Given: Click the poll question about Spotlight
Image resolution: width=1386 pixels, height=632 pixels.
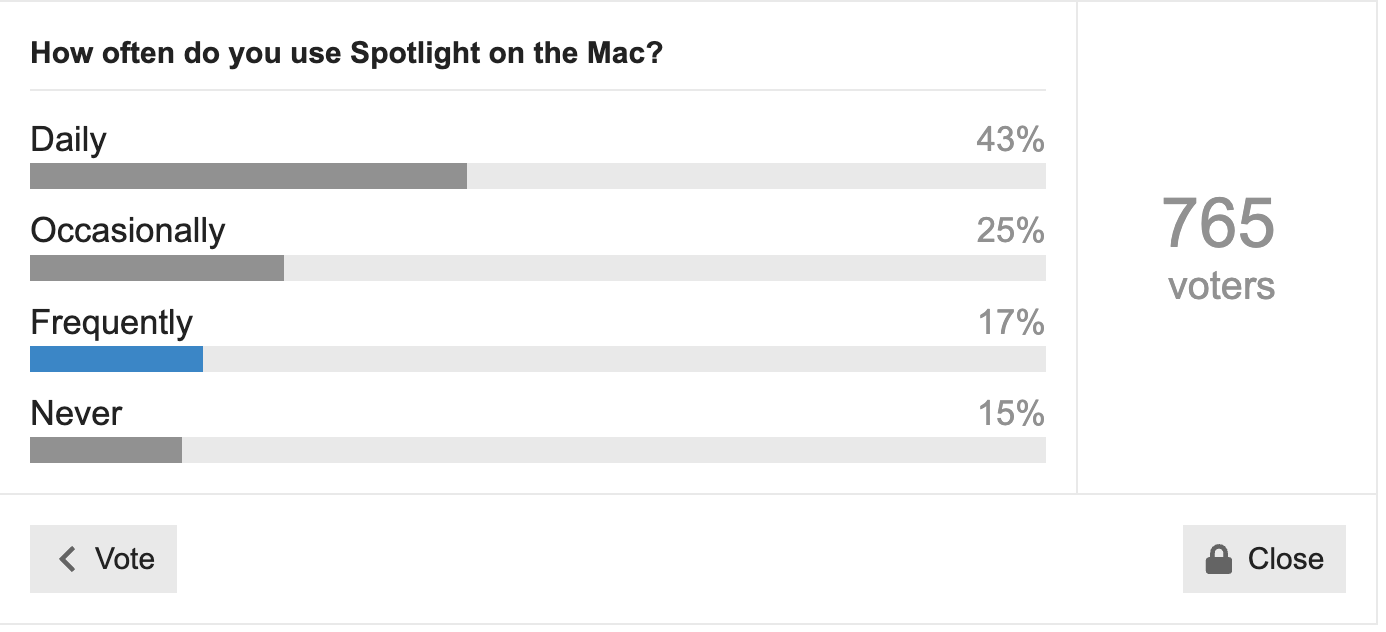Looking at the screenshot, I should click(x=347, y=53).
